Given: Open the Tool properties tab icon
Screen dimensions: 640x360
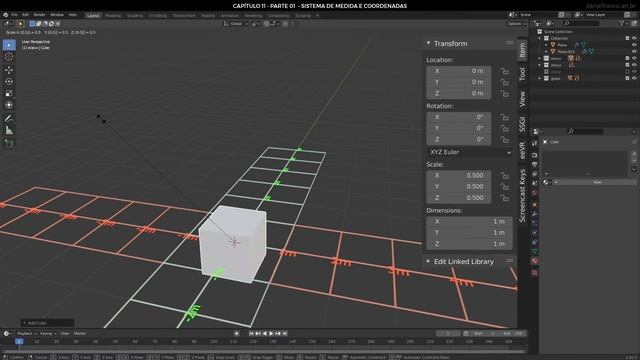Looking at the screenshot, I should click(535, 144).
